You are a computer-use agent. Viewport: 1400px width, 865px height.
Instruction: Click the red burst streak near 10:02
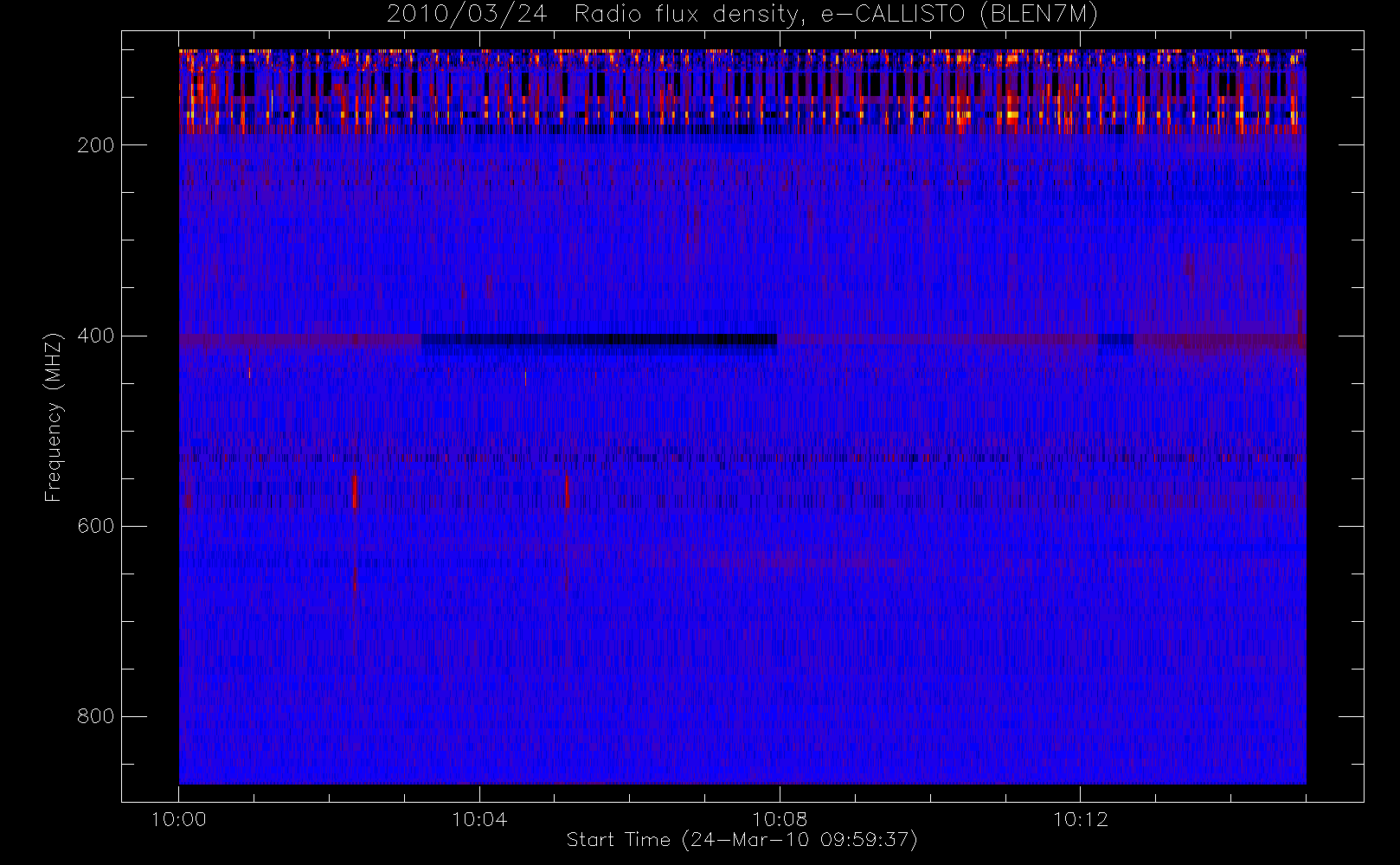pyautogui.click(x=355, y=491)
